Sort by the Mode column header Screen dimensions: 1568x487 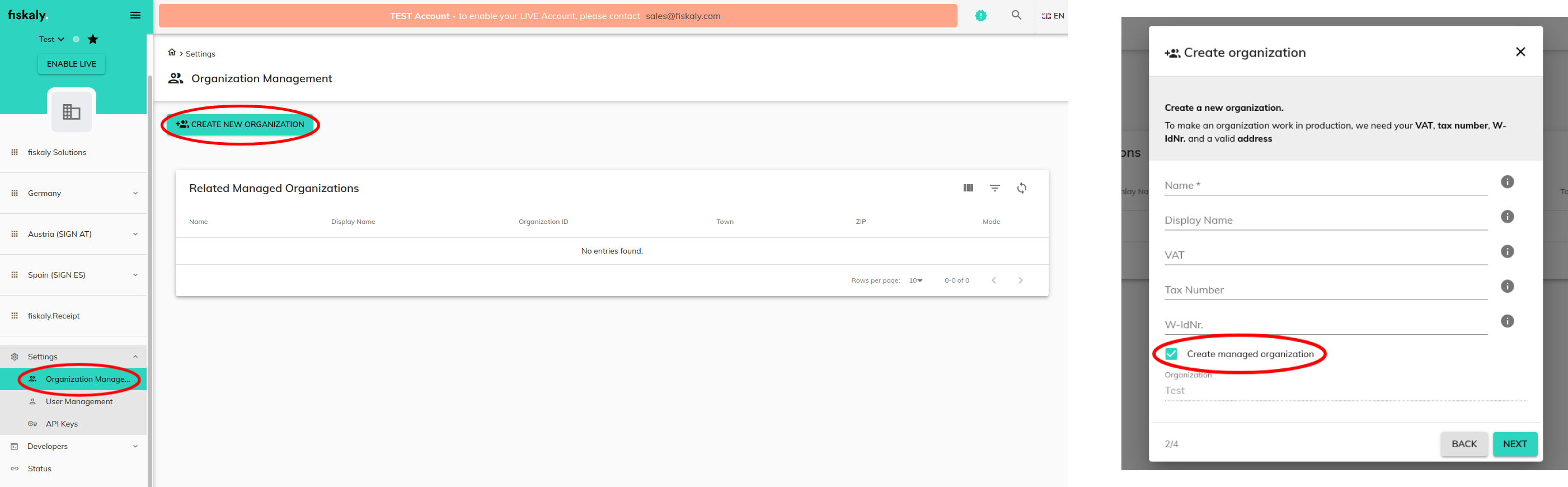(991, 222)
